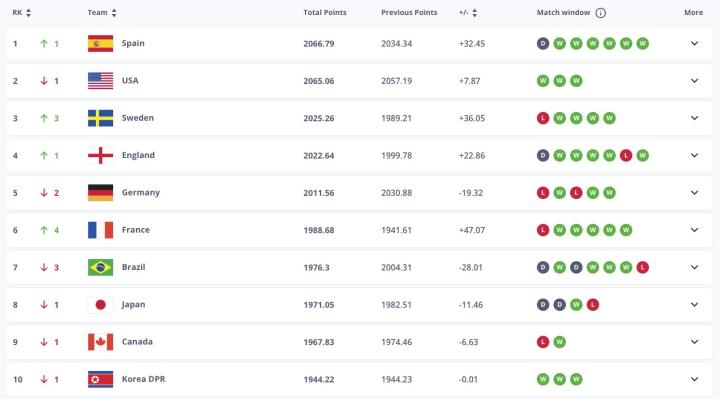Click the Canada flag icon
This screenshot has height=399, width=720.
[x=100, y=342]
